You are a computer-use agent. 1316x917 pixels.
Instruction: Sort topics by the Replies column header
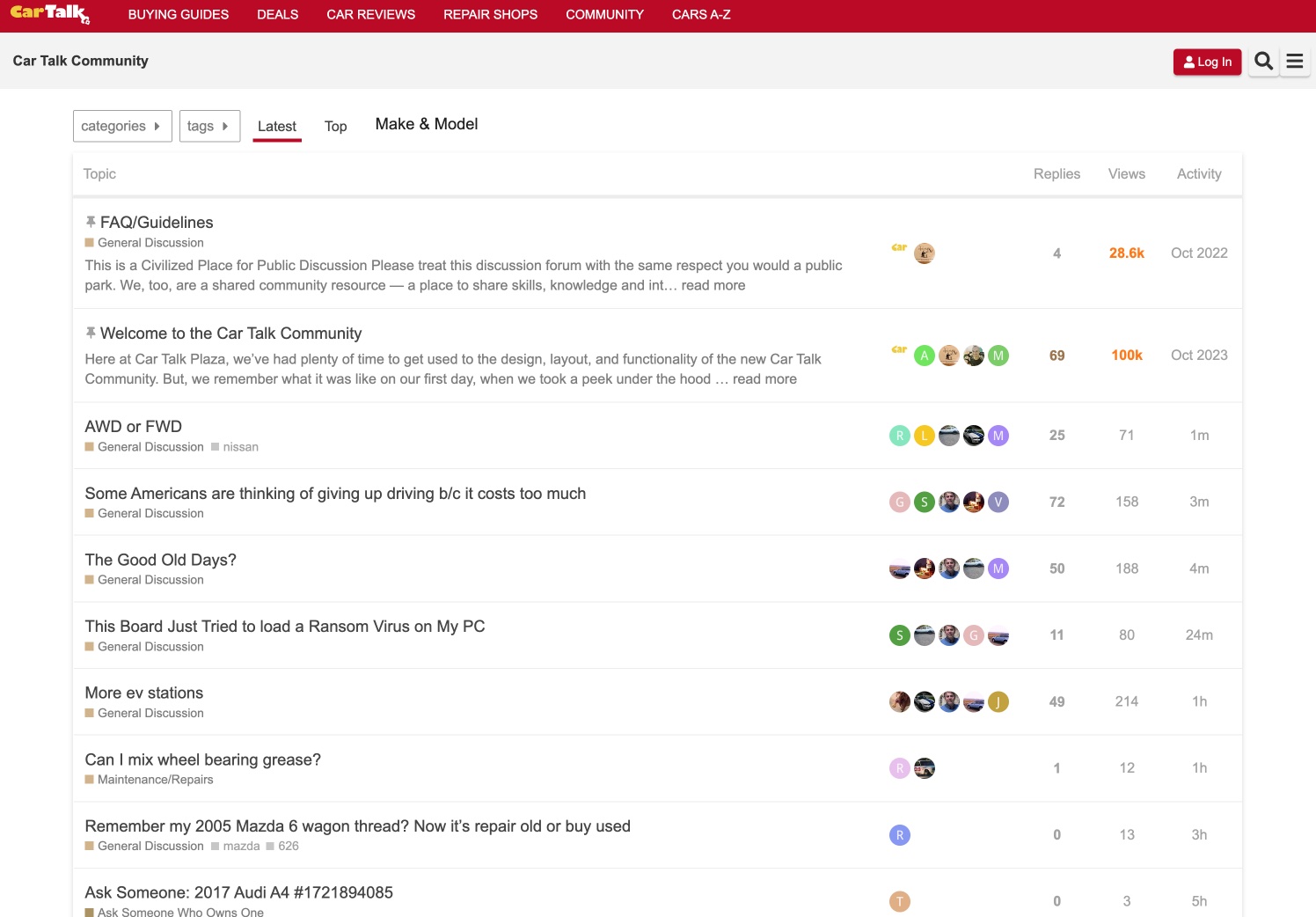1056,173
